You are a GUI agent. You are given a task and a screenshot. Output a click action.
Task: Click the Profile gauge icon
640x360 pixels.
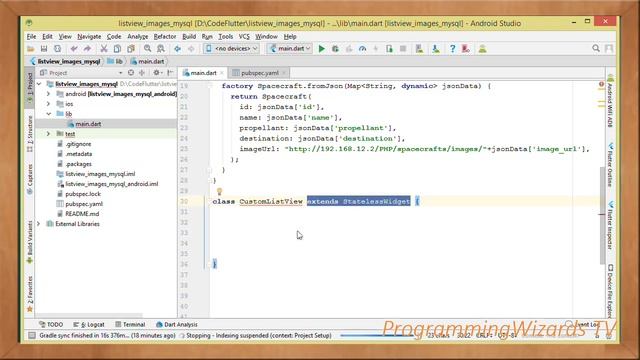tap(362, 49)
